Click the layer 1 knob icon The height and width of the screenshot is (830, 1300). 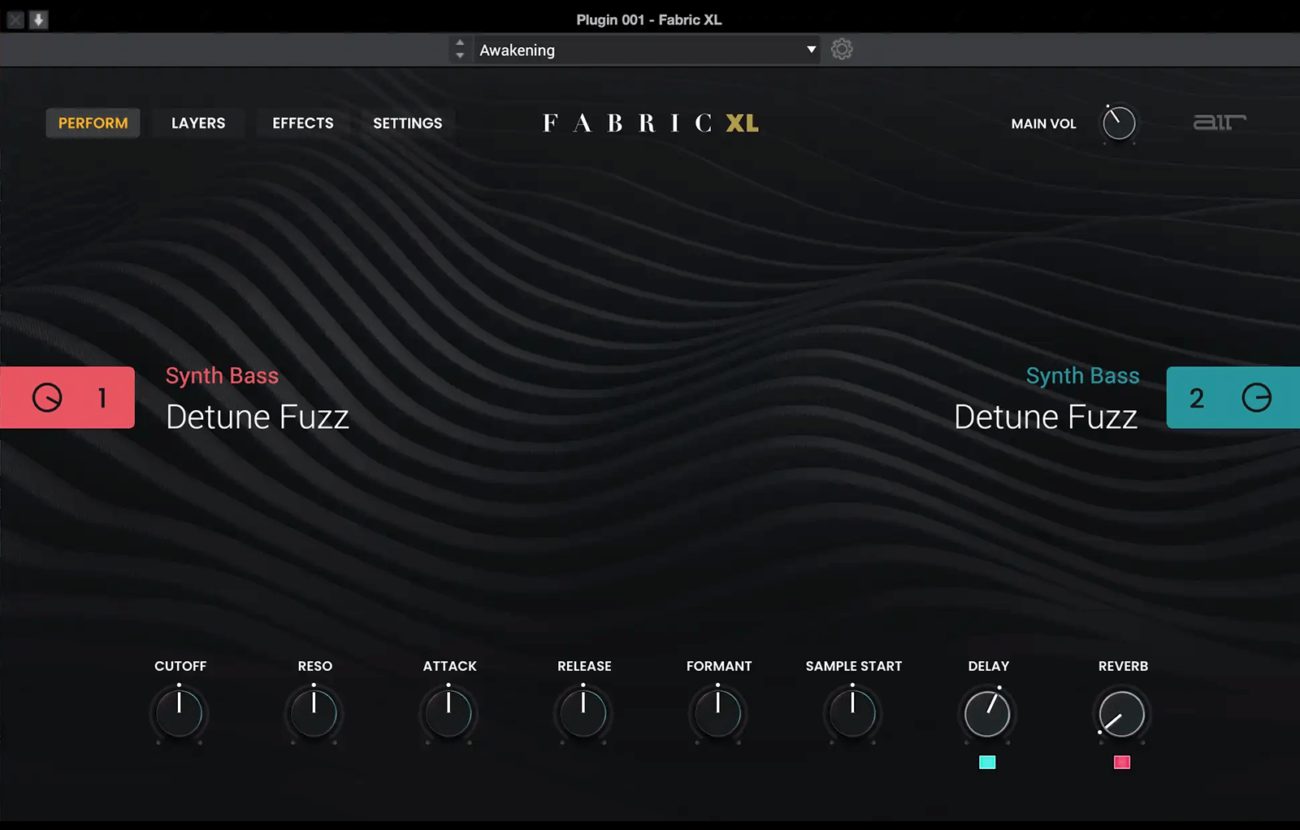tap(47, 397)
